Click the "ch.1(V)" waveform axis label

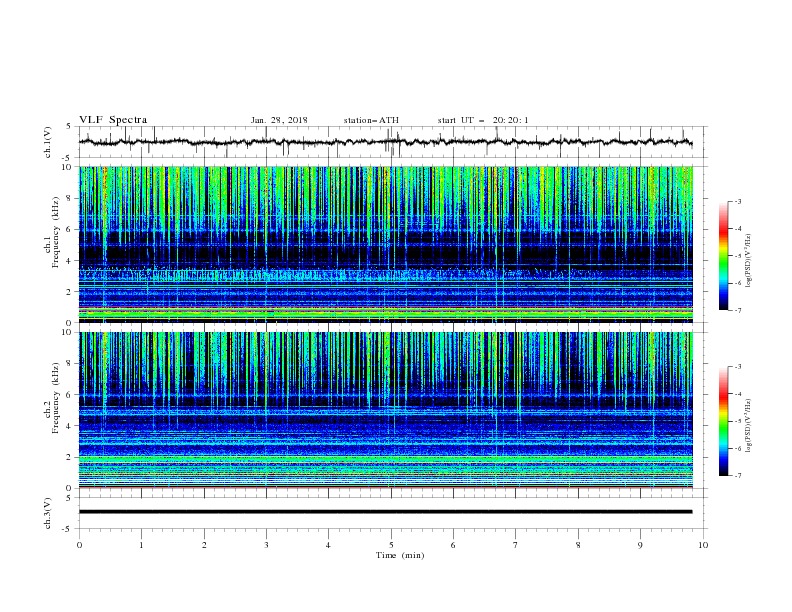48,142
